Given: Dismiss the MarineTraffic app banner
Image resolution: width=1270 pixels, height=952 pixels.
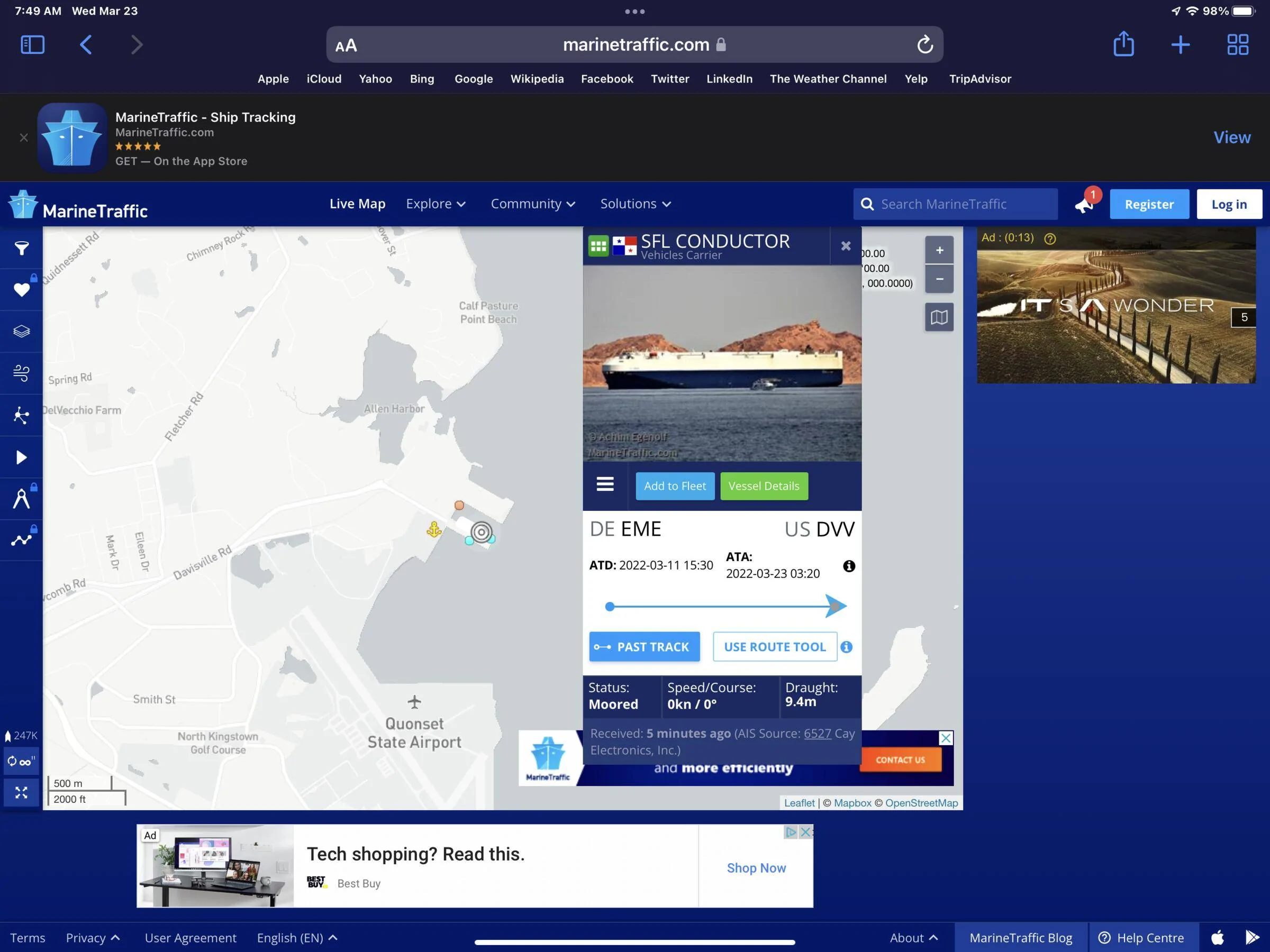Looking at the screenshot, I should point(23,138).
